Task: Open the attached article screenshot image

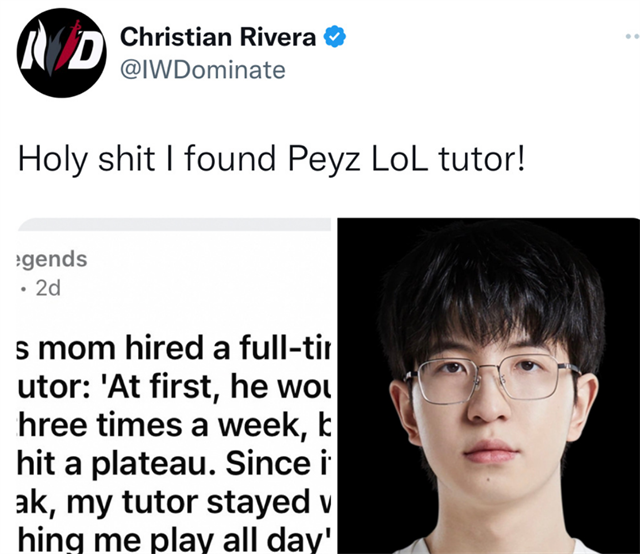Action: click(174, 386)
